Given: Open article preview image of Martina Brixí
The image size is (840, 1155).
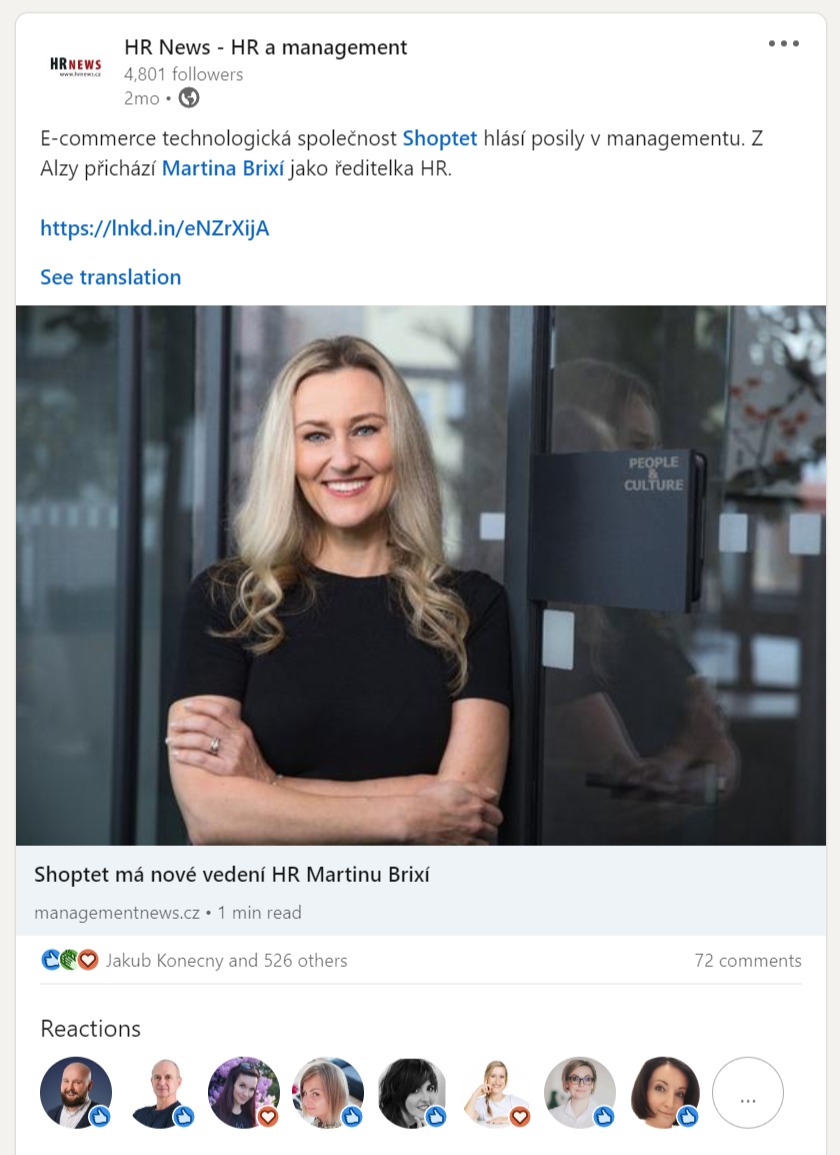Looking at the screenshot, I should pos(421,575).
